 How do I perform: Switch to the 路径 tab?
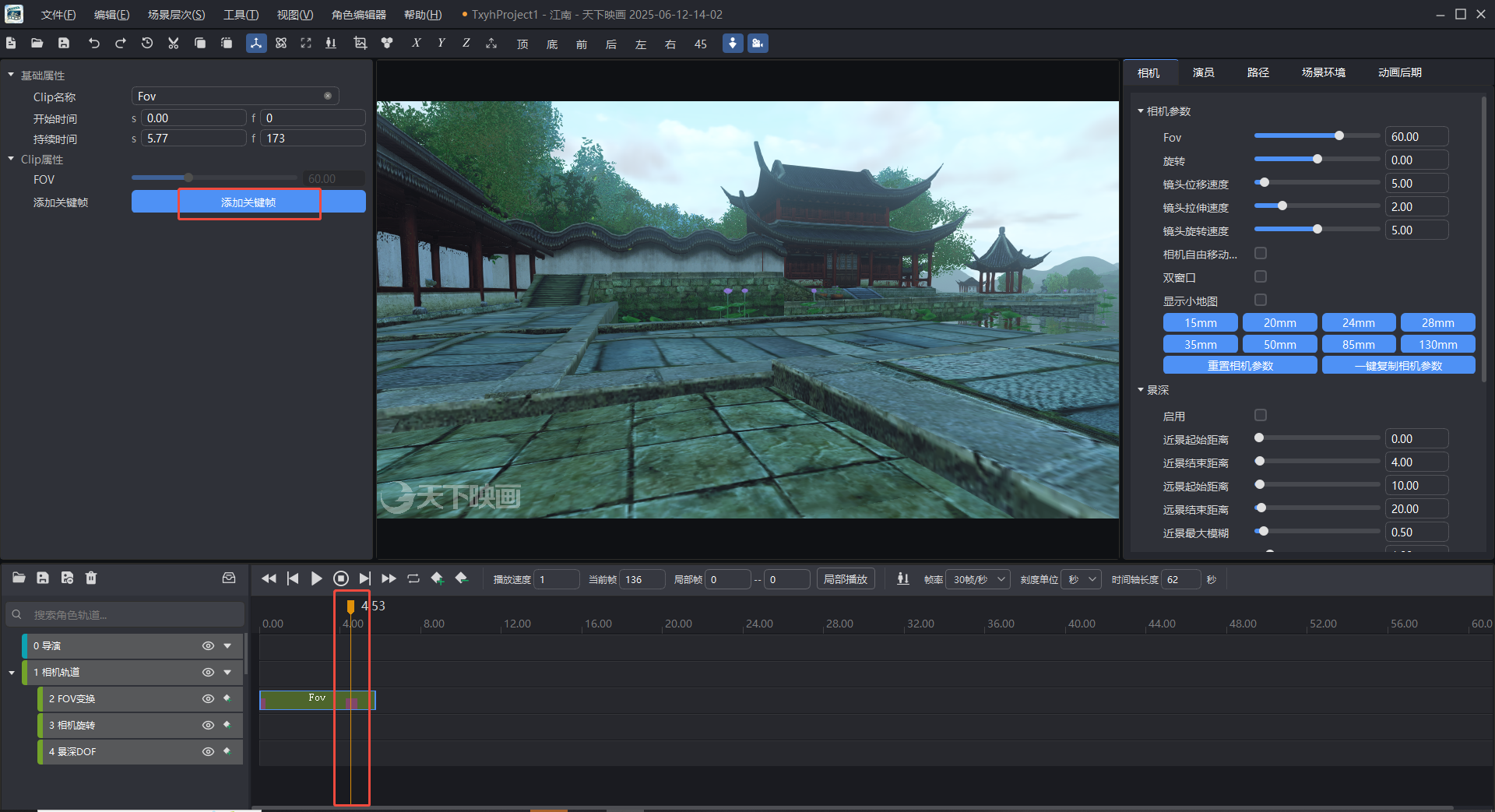pos(1258,72)
